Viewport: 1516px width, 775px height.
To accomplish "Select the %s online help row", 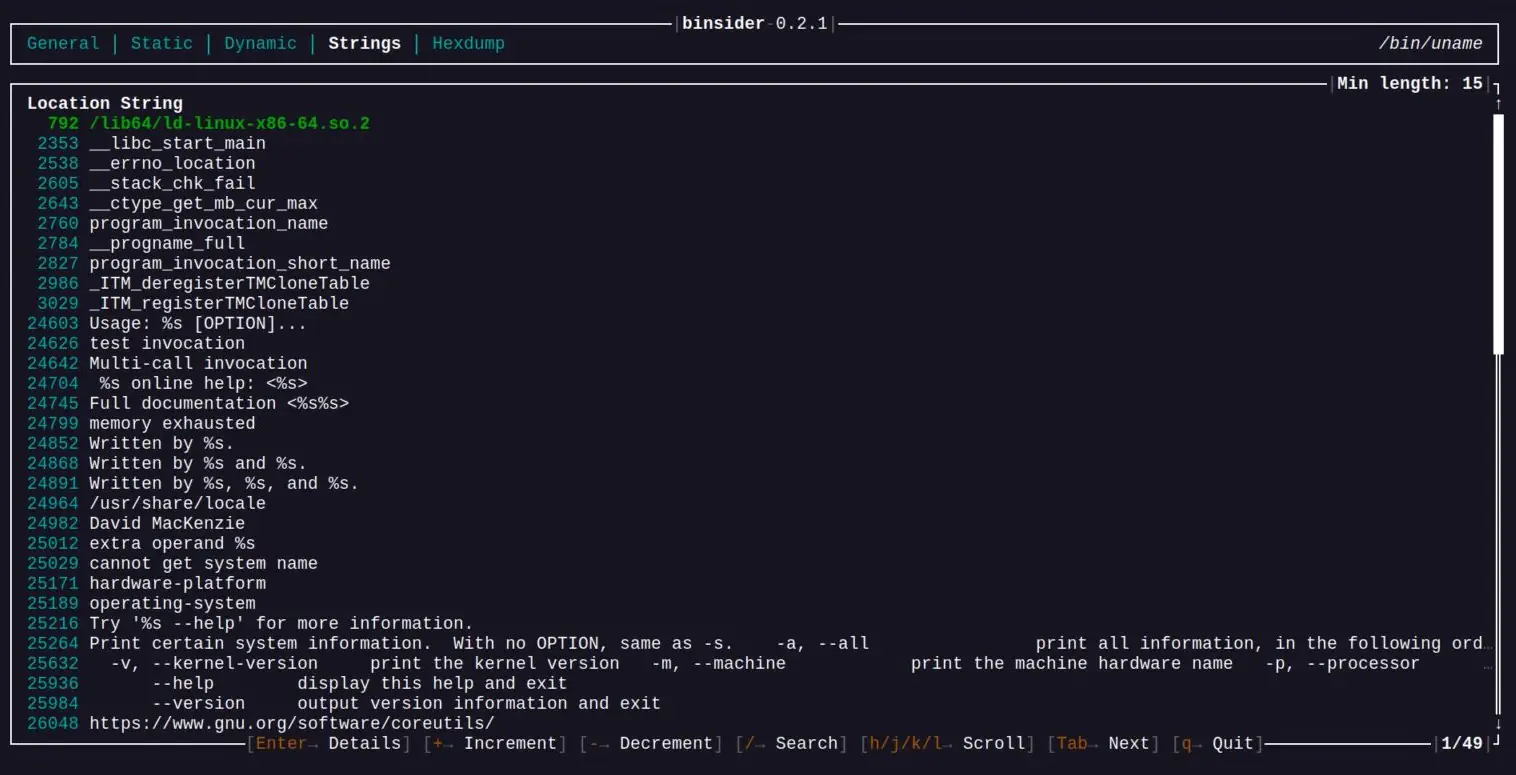I will point(757,384).
